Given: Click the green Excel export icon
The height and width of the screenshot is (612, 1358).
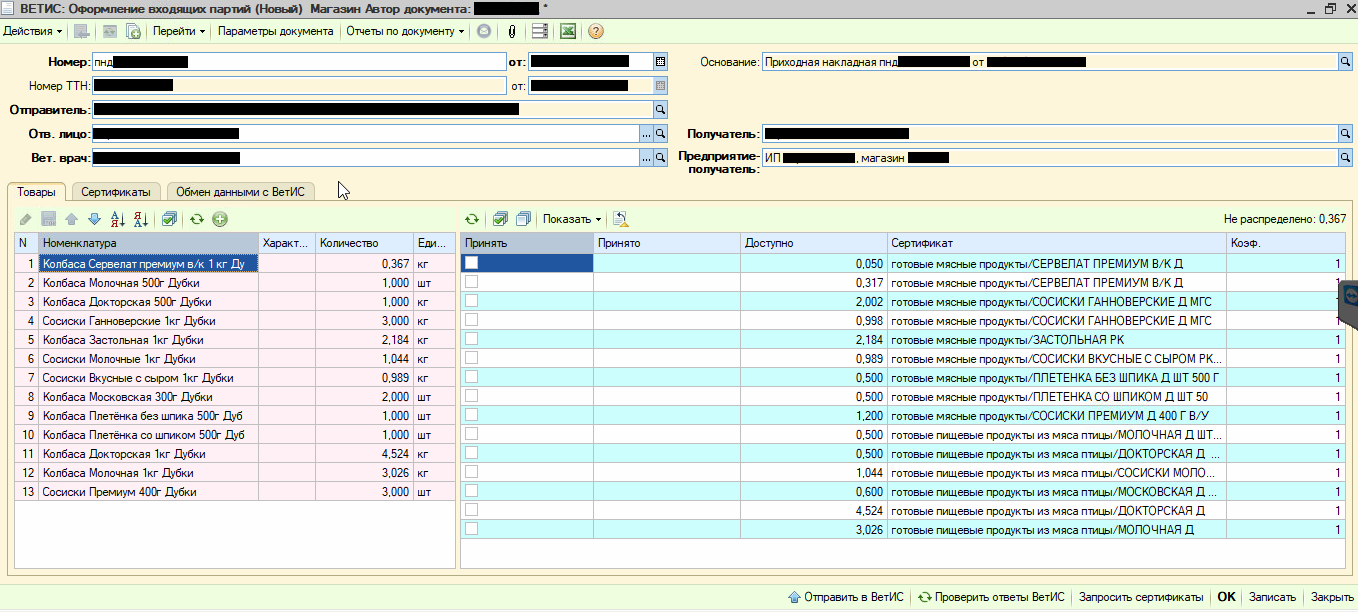Looking at the screenshot, I should click(567, 31).
